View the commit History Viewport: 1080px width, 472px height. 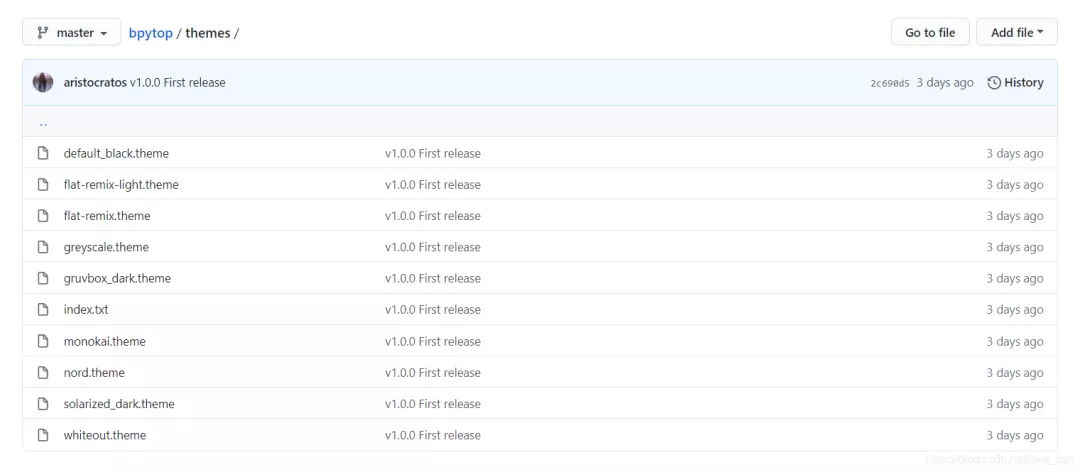click(x=1015, y=83)
